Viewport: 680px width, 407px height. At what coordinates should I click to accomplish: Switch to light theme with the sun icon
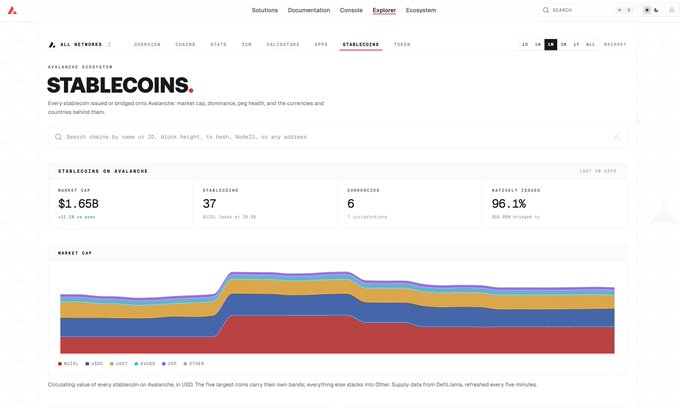click(647, 10)
